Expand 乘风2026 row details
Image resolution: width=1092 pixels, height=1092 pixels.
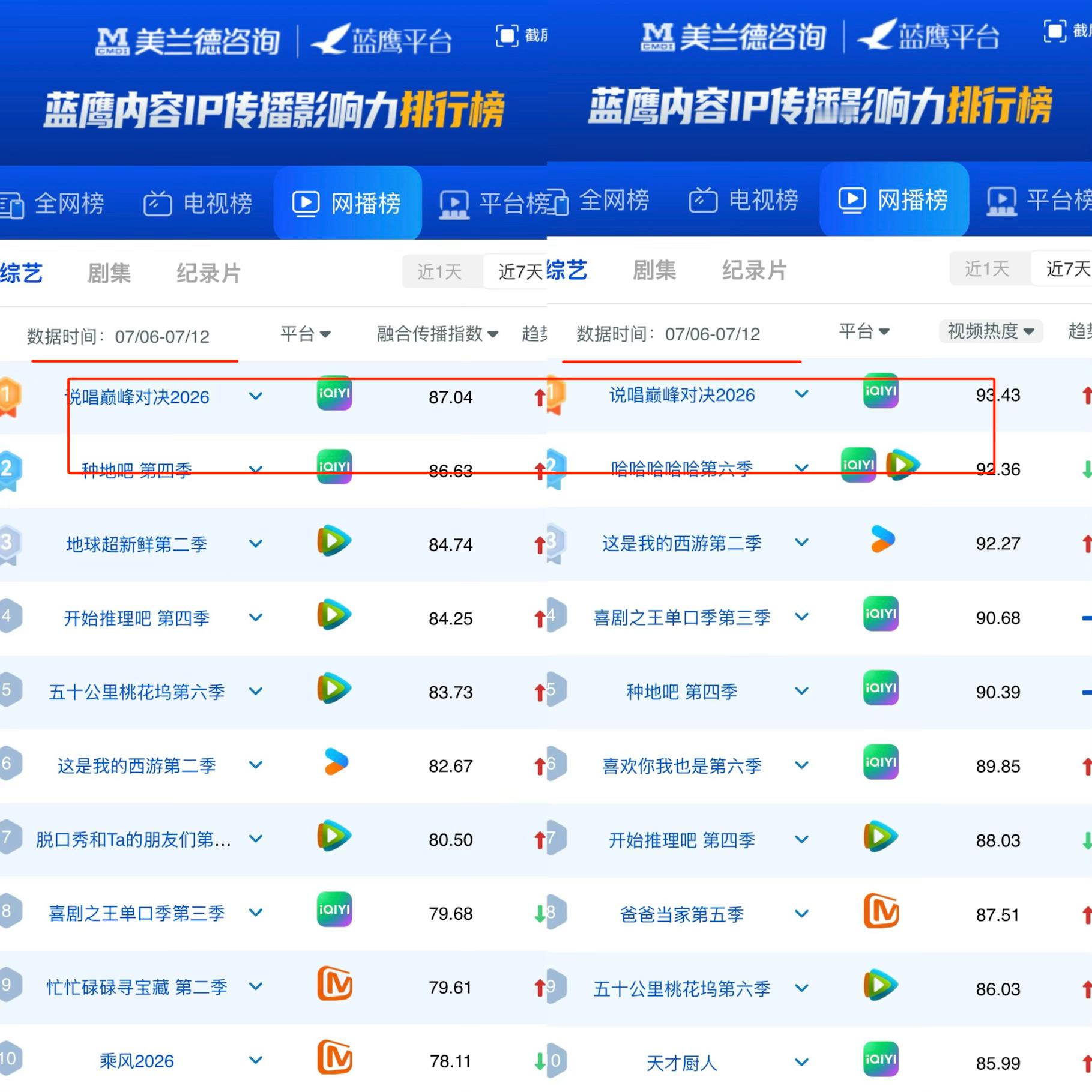point(256,1060)
